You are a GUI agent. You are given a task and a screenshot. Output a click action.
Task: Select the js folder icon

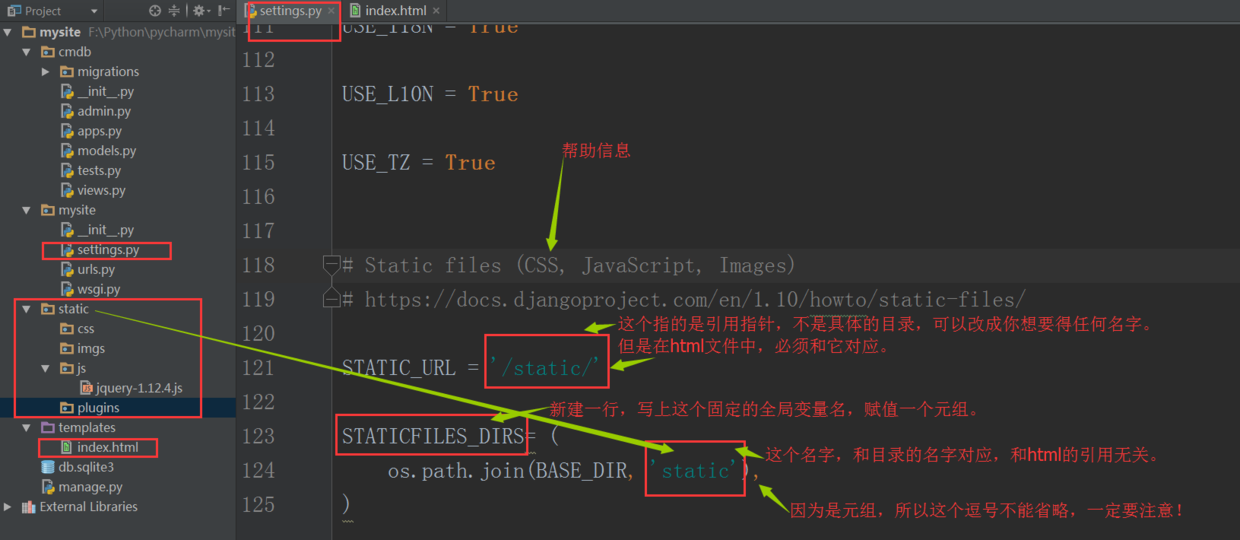67,368
